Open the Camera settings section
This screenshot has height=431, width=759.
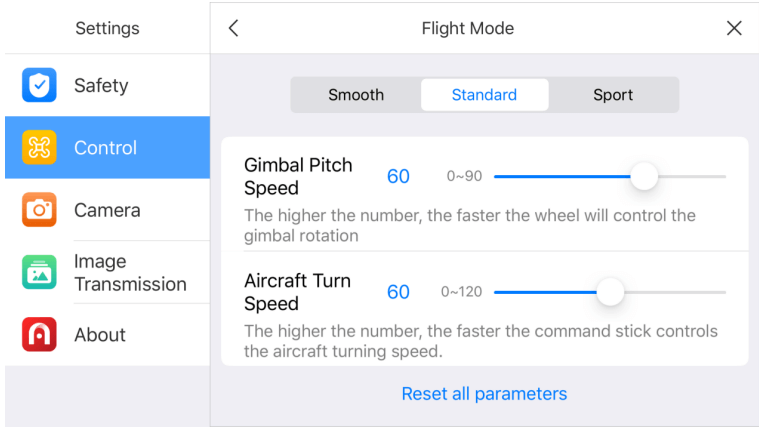(x=107, y=210)
